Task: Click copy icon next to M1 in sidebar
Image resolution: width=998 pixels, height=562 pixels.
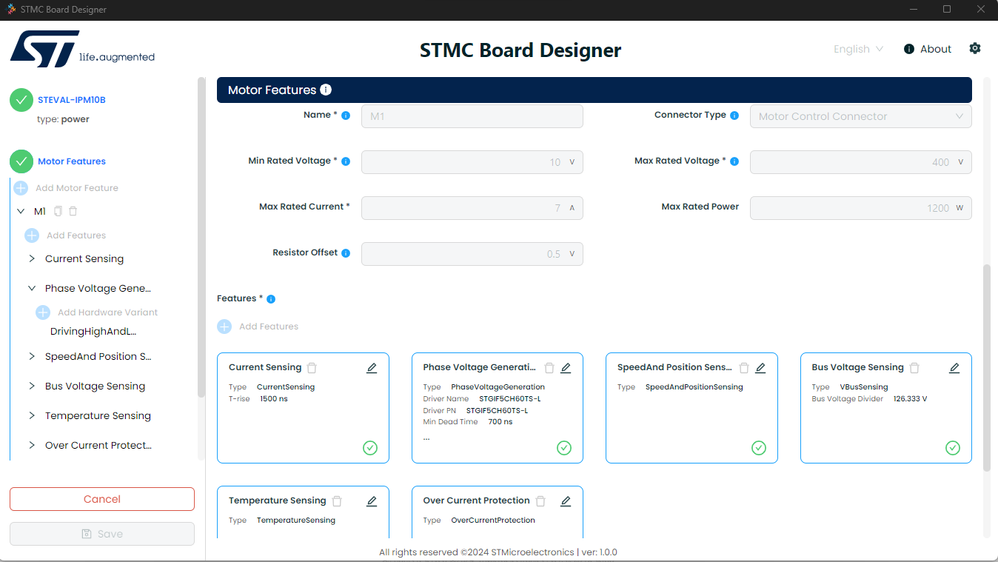Action: pos(58,211)
